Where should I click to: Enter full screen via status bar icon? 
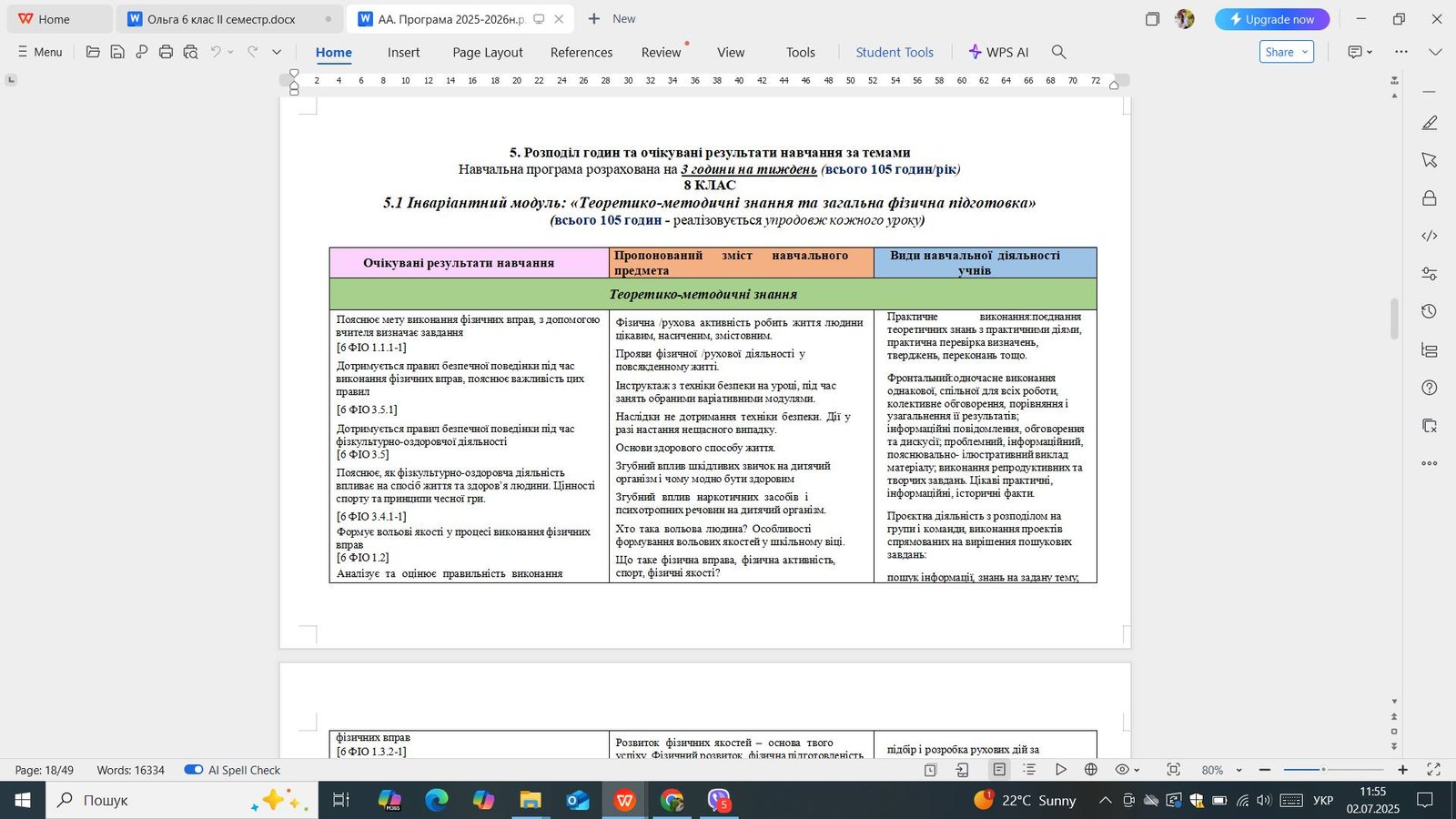tap(1434, 770)
